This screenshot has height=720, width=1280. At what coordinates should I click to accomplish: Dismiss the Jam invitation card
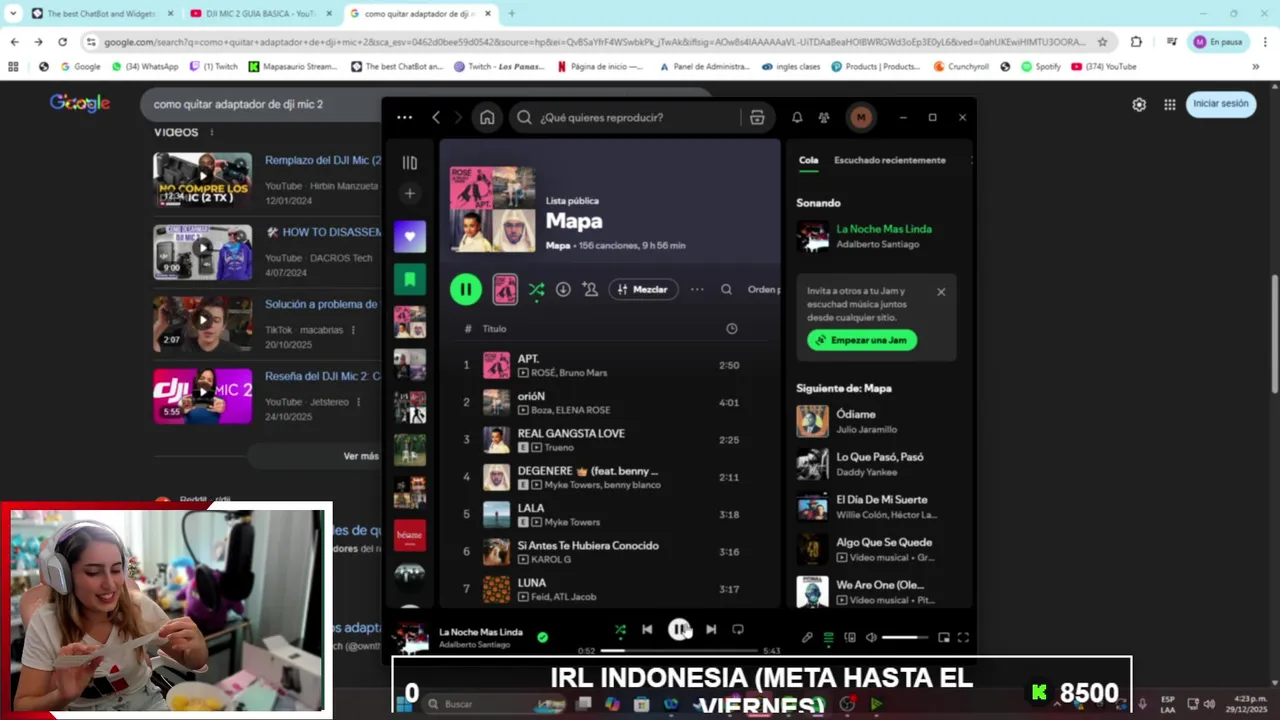[x=941, y=292]
